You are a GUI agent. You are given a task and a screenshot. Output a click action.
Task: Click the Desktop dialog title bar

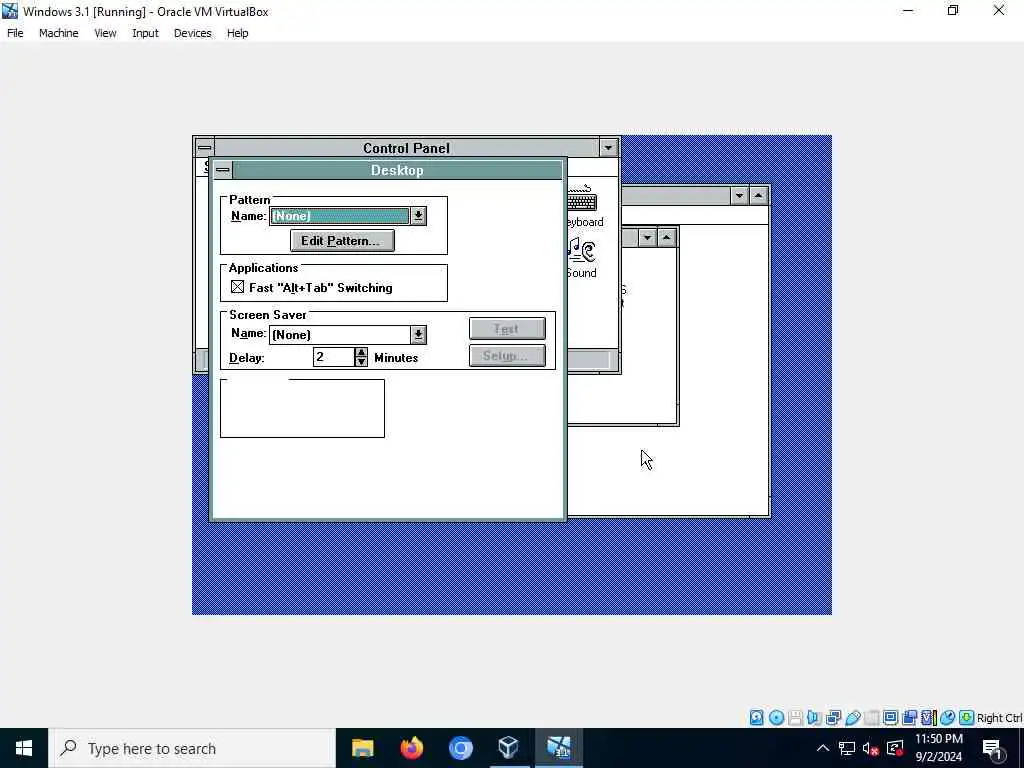coord(397,170)
